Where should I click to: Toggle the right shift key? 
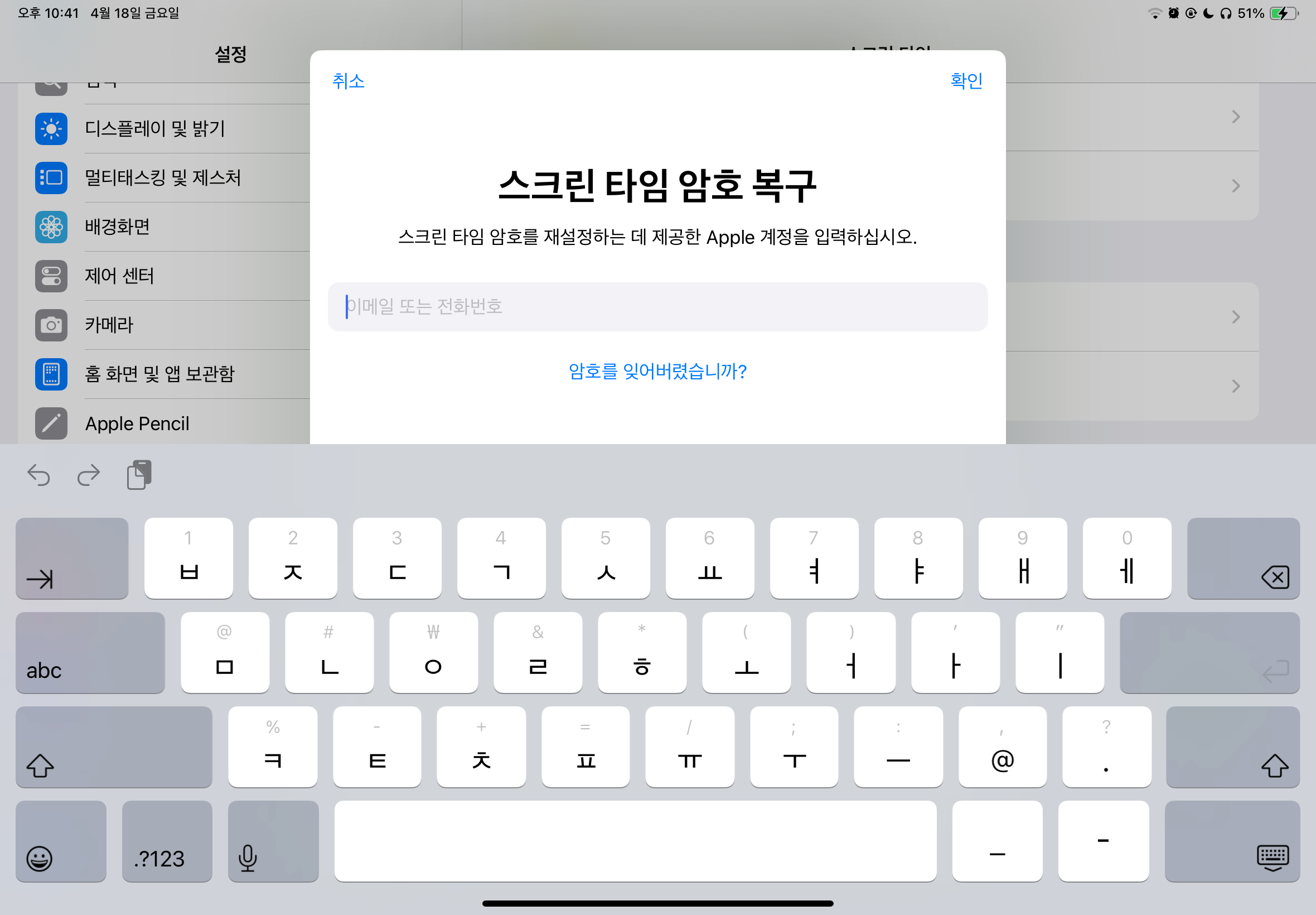(x=1232, y=747)
